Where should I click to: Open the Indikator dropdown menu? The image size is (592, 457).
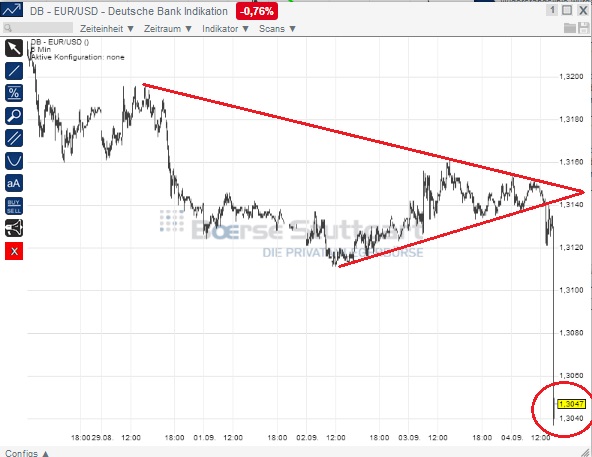(225, 29)
